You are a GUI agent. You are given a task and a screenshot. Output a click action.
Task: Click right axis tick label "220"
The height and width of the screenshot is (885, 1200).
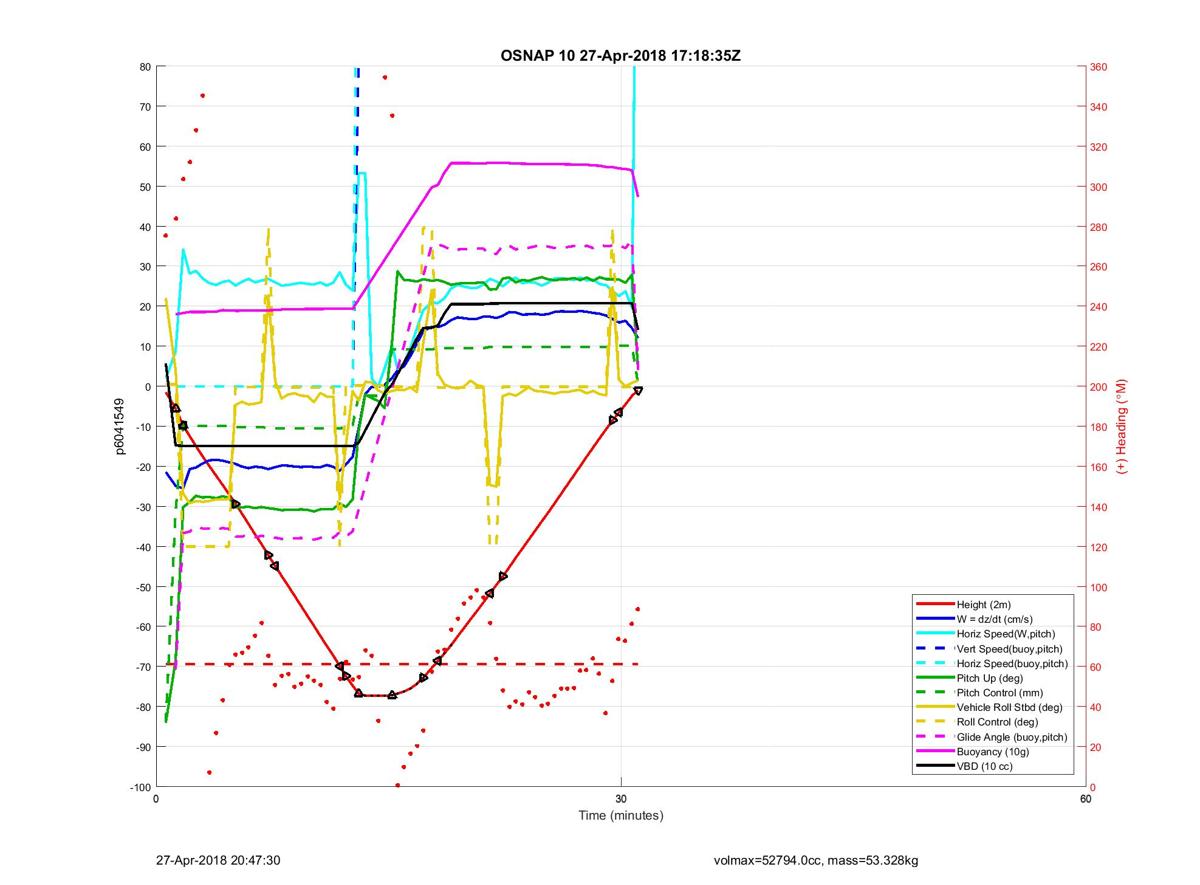[x=1099, y=347]
